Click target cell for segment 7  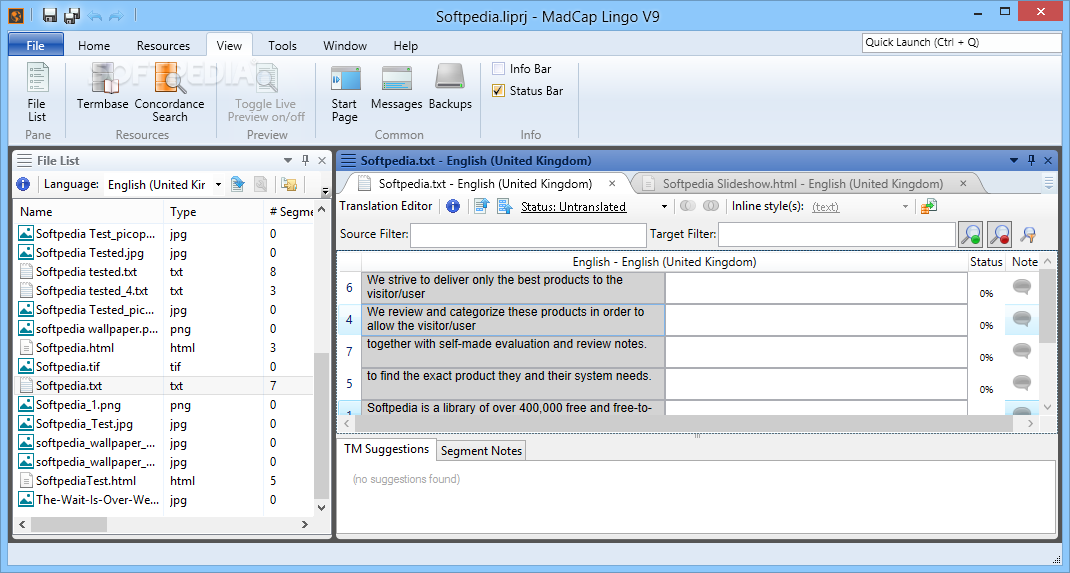click(x=816, y=352)
